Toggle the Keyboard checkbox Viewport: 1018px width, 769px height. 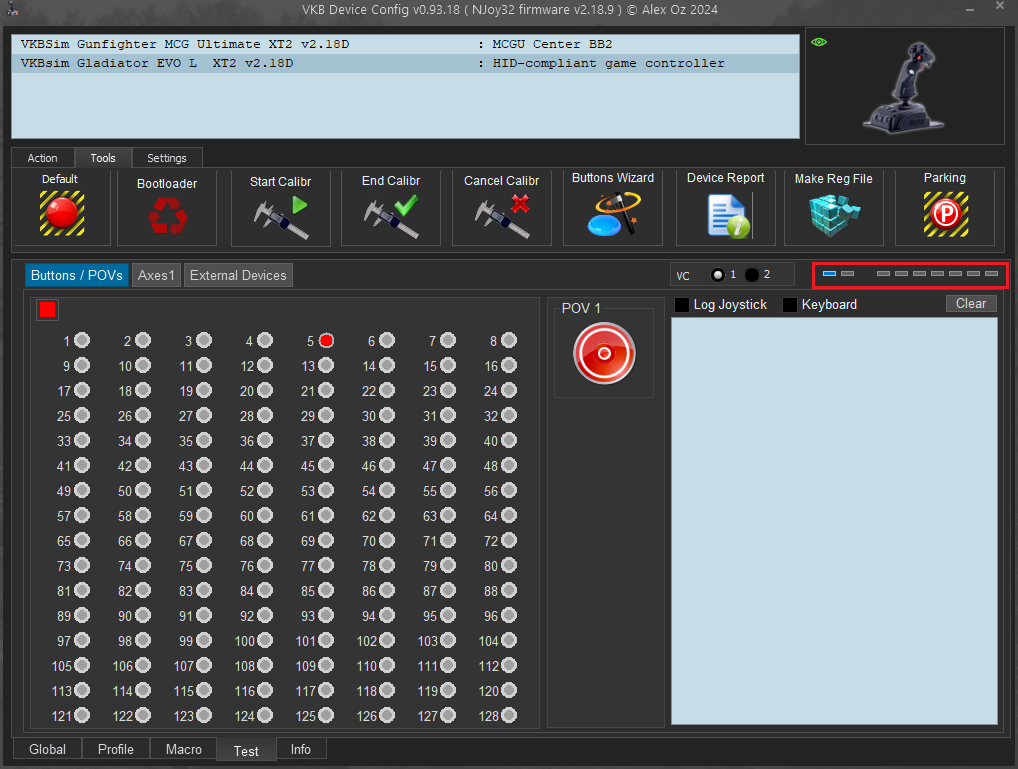(x=790, y=305)
